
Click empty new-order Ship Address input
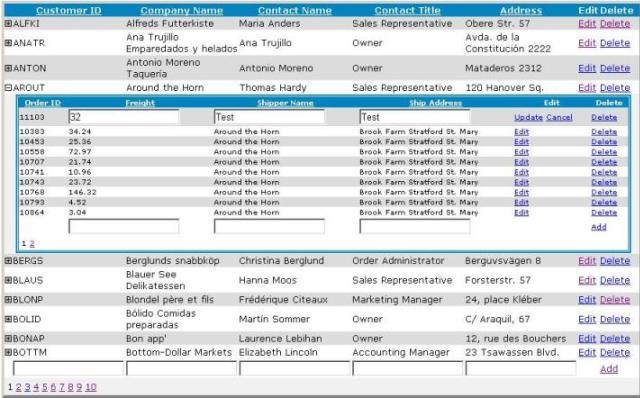[x=415, y=226]
